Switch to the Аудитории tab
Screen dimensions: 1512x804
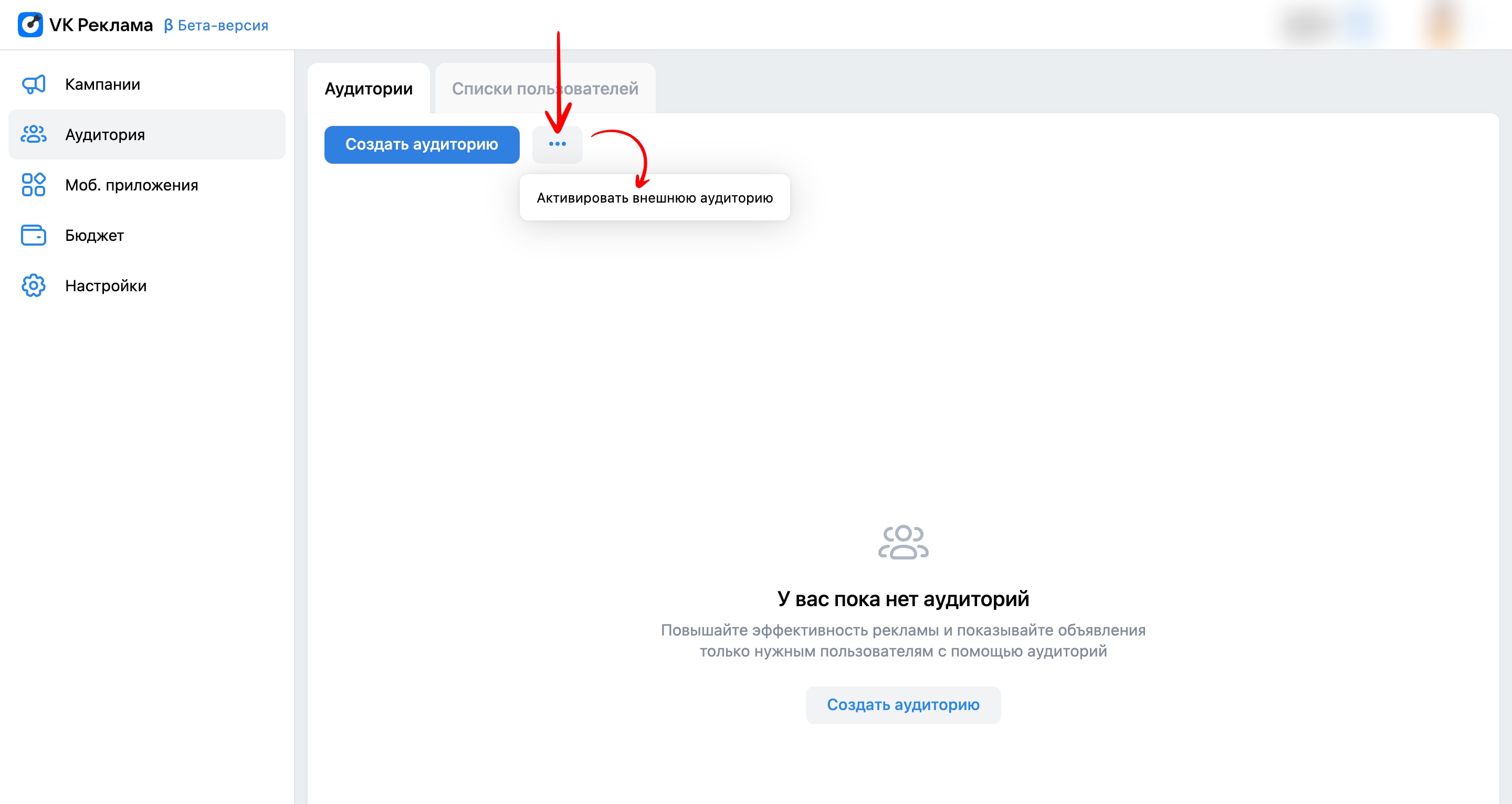tap(369, 89)
